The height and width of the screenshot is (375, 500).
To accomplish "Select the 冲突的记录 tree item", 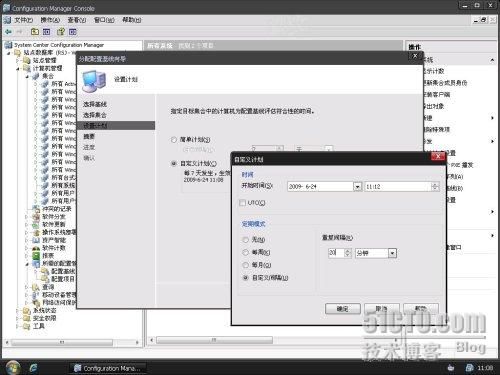I will [57, 209].
